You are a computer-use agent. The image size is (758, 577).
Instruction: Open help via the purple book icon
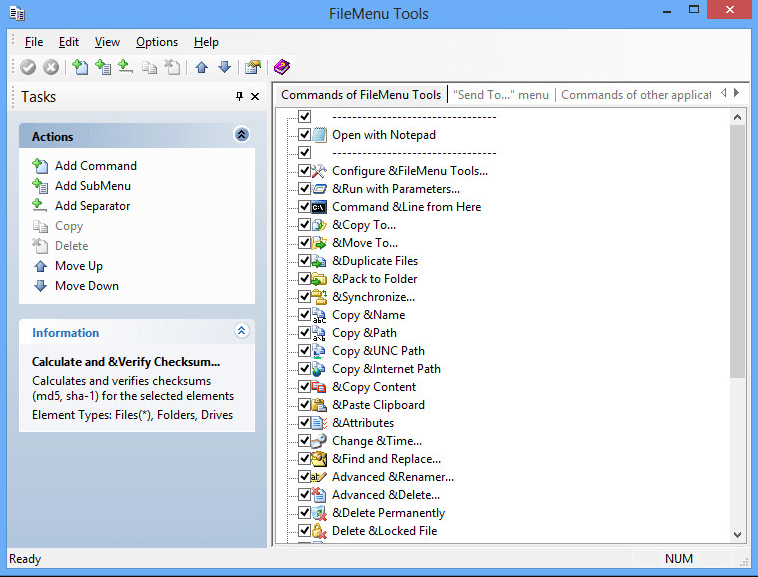[x=282, y=67]
